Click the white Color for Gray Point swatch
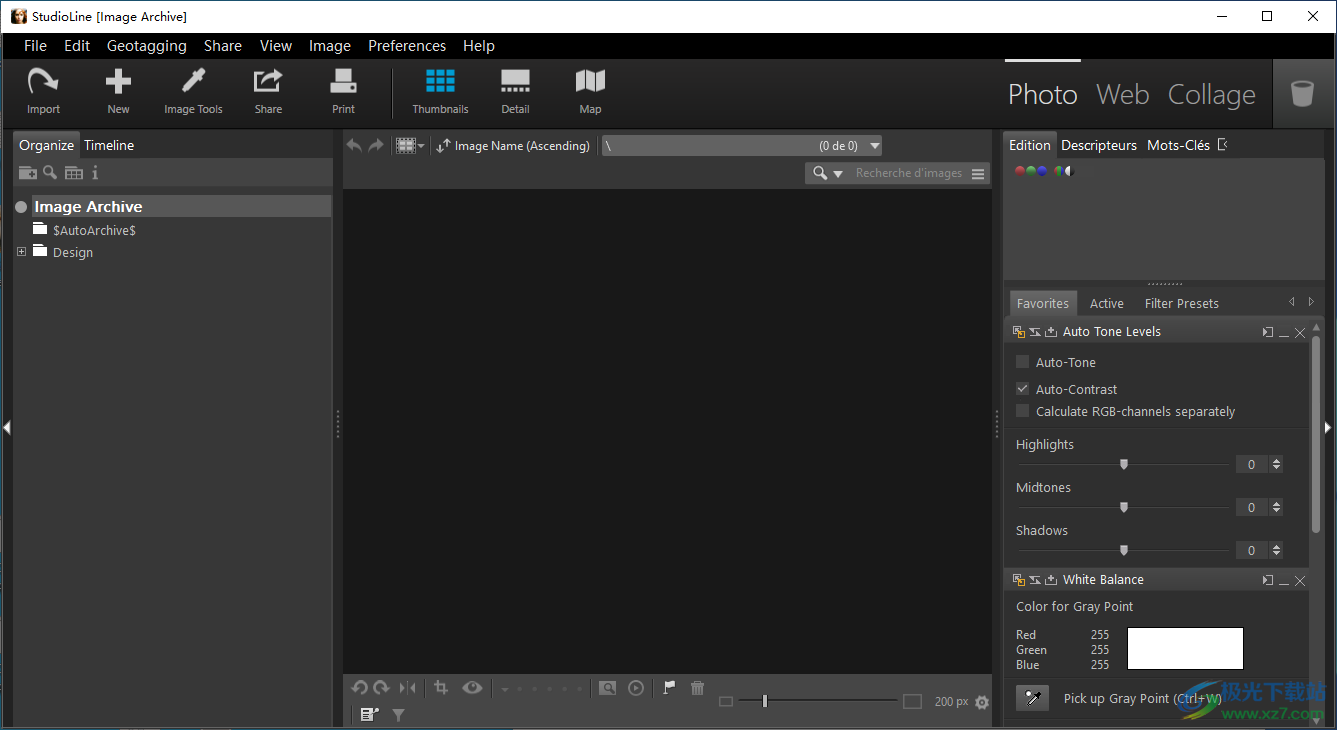This screenshot has height=730, width=1337. point(1185,648)
